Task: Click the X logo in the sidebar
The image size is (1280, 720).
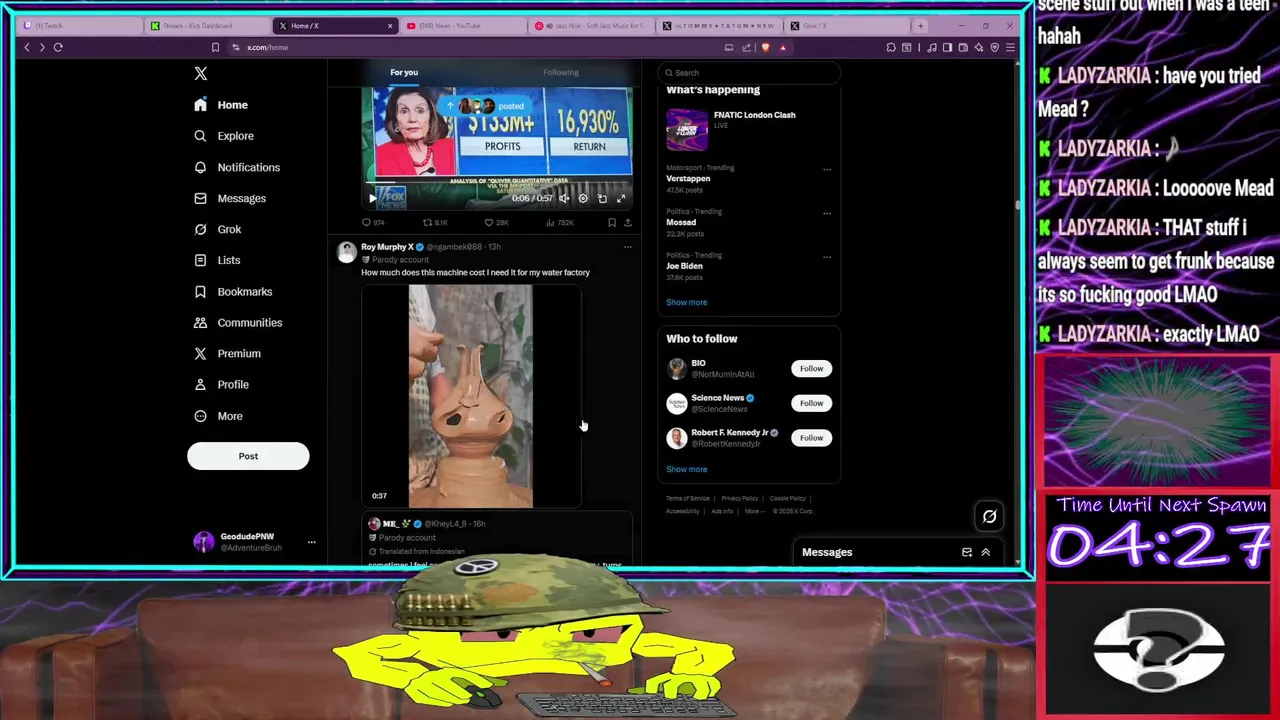Action: (x=201, y=73)
